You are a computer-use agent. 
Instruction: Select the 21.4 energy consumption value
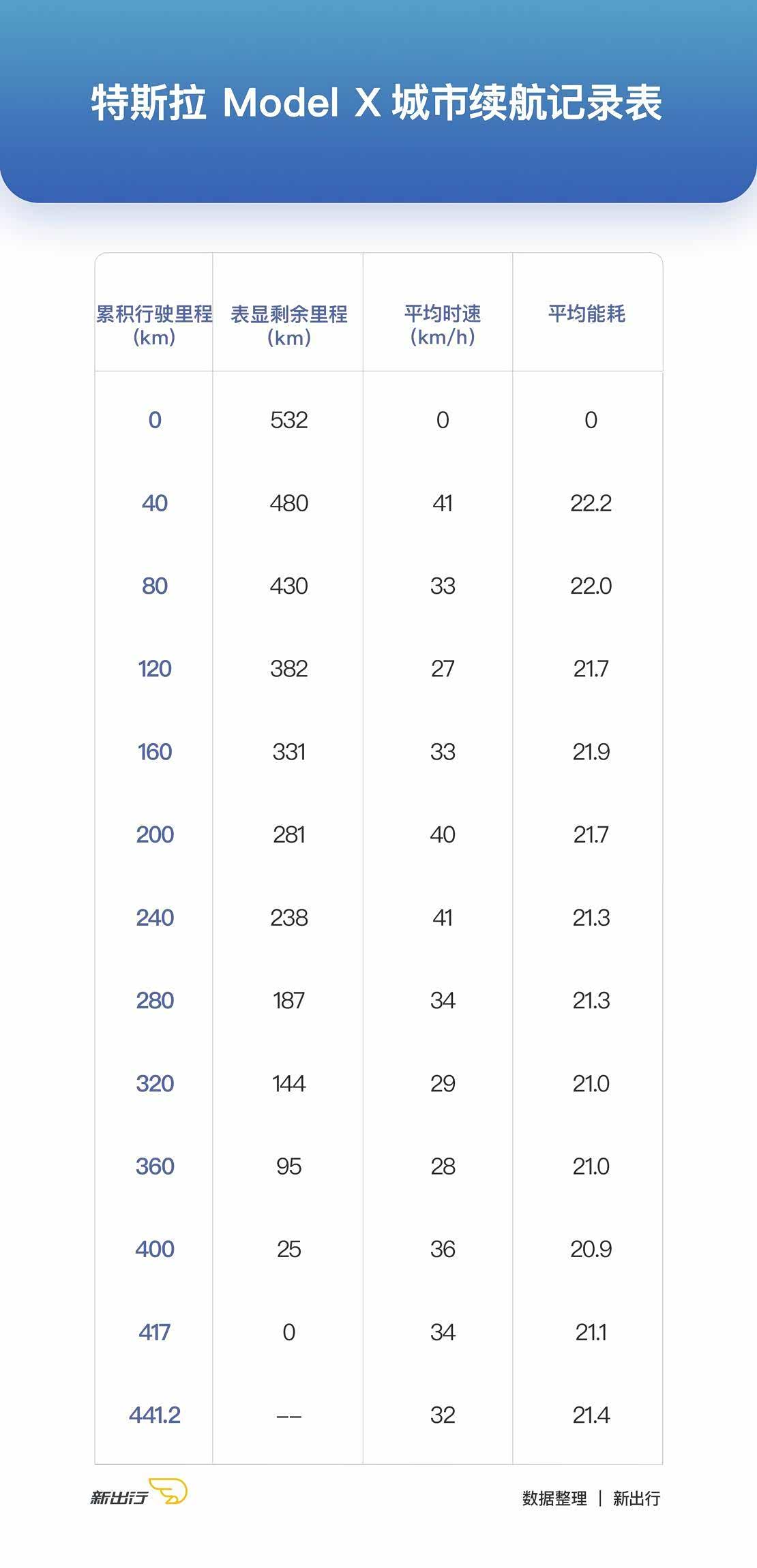coord(591,1415)
